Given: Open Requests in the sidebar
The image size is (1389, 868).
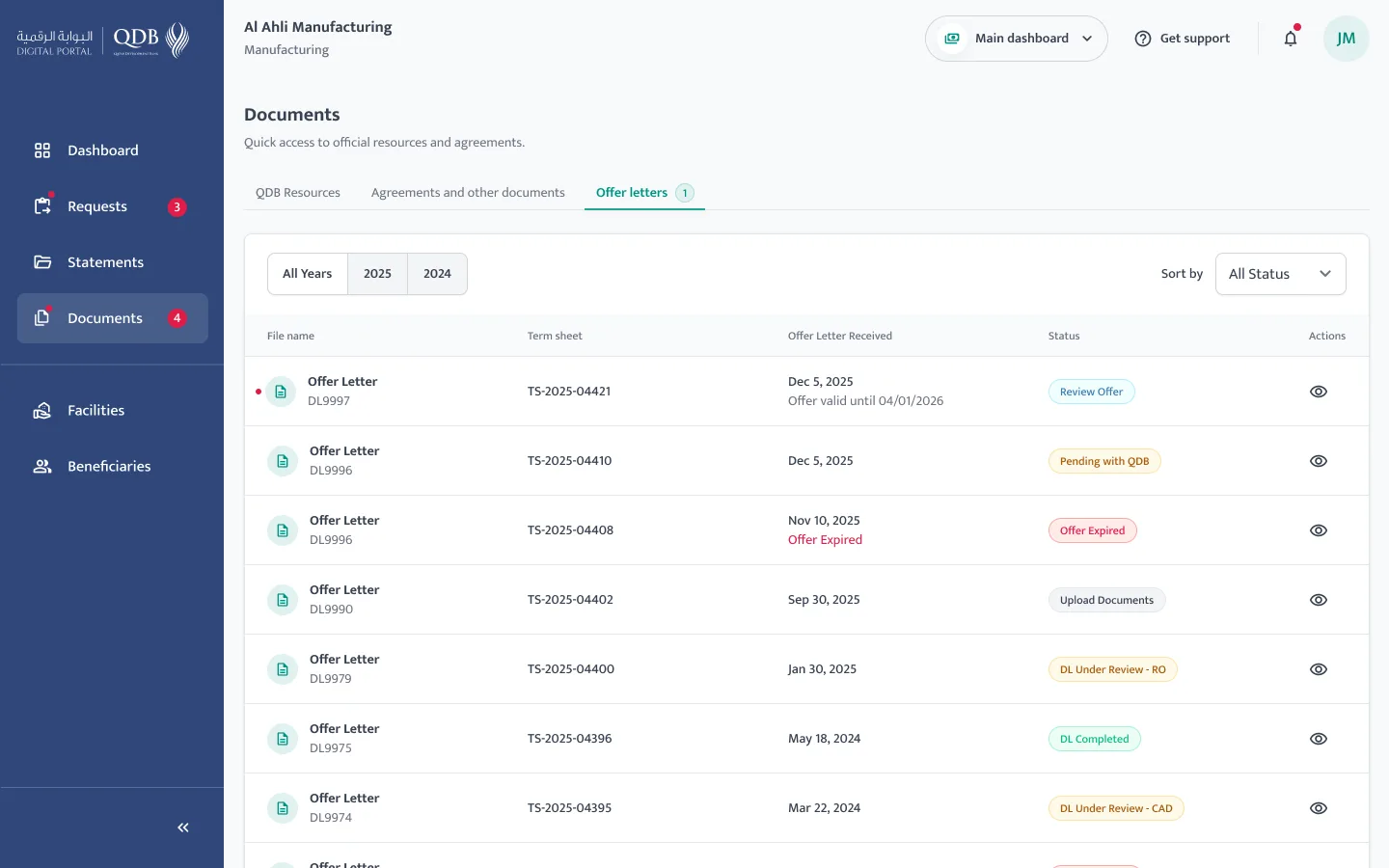Looking at the screenshot, I should pos(112,206).
